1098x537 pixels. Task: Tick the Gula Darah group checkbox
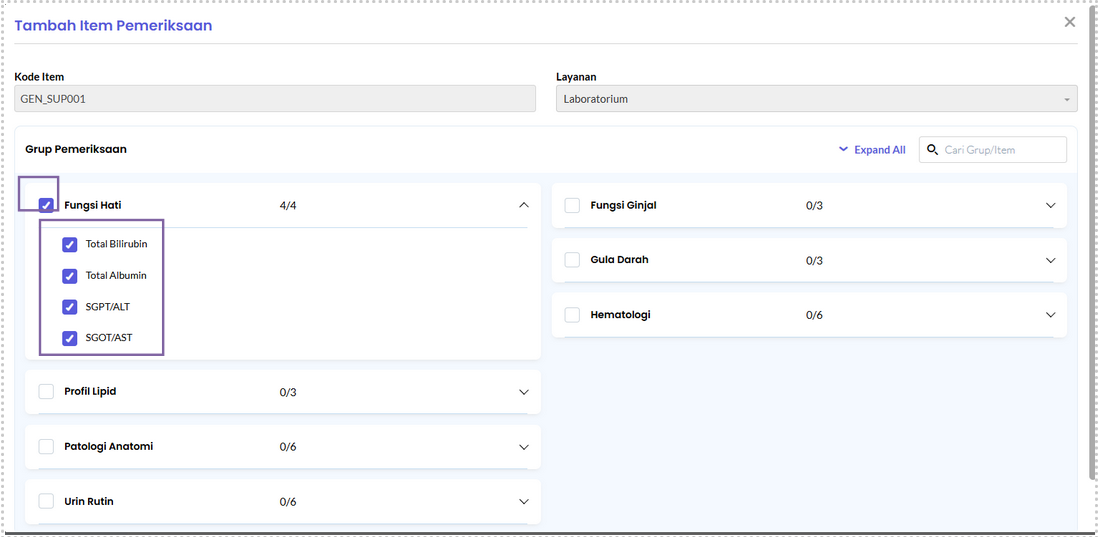[x=572, y=260]
